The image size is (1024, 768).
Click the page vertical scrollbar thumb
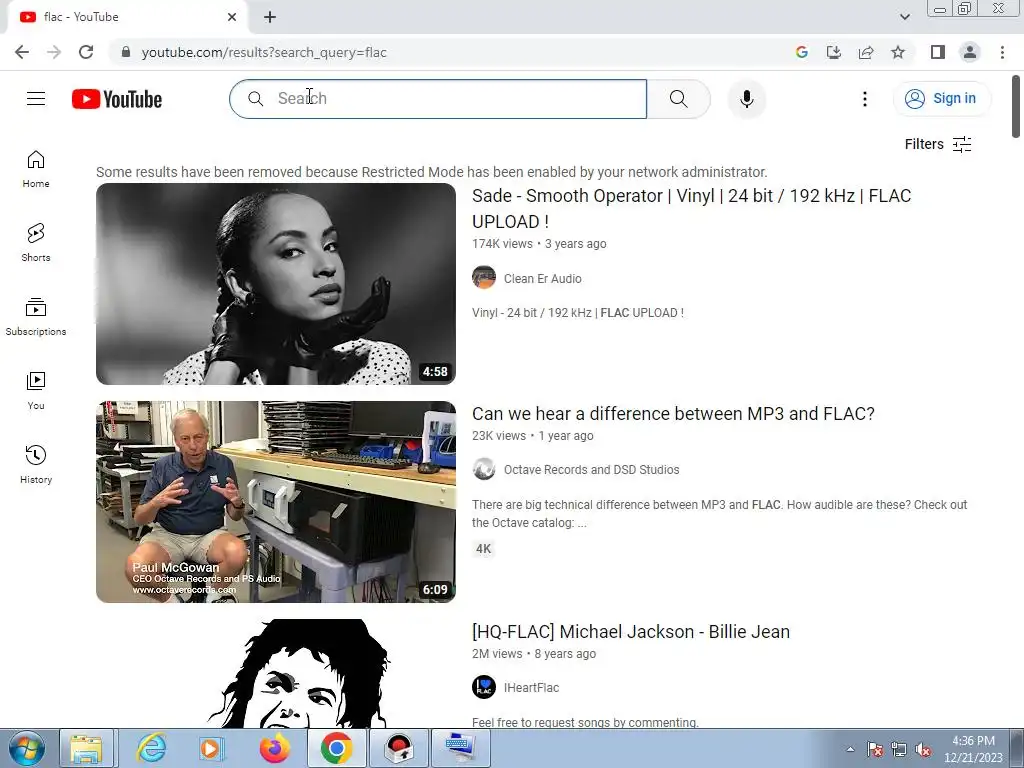click(1016, 106)
